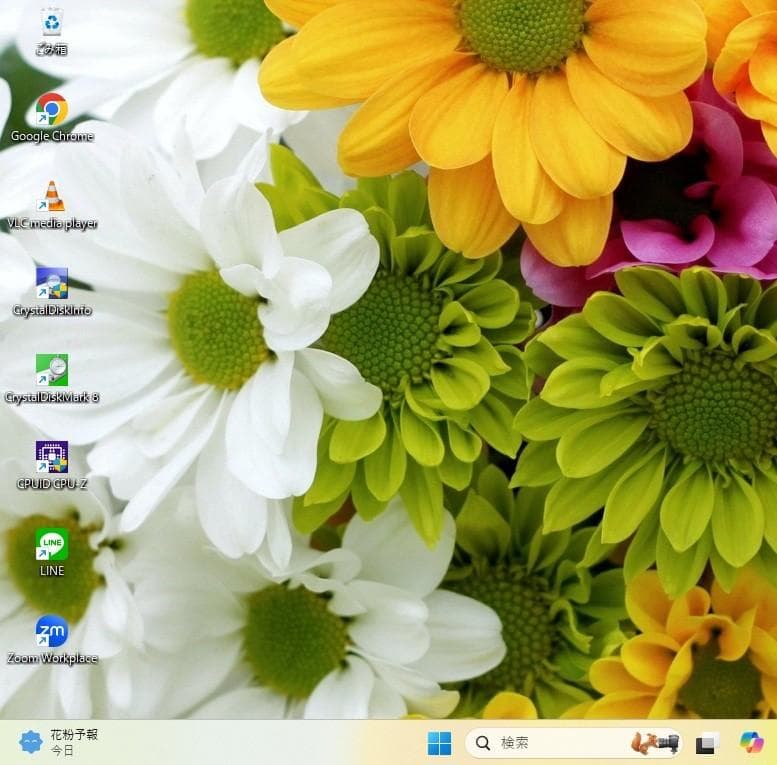Image resolution: width=777 pixels, height=765 pixels.
Task: Click the '今日' text in weather widget
Action: (62, 750)
